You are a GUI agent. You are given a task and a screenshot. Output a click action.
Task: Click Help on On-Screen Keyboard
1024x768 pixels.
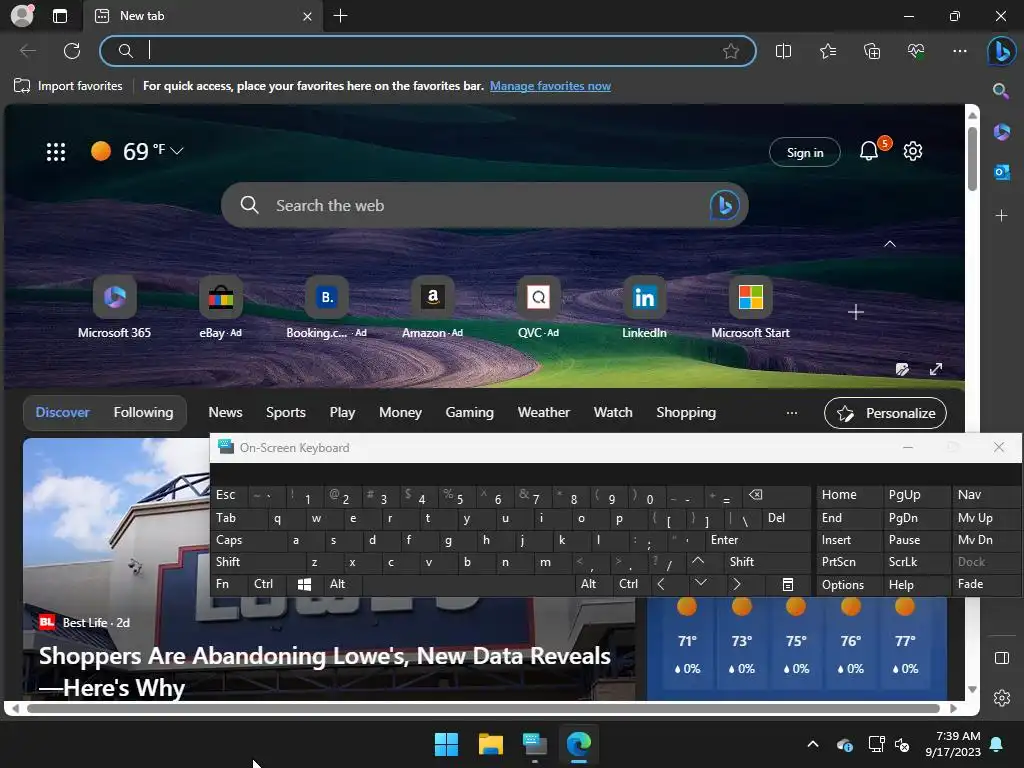click(x=916, y=584)
